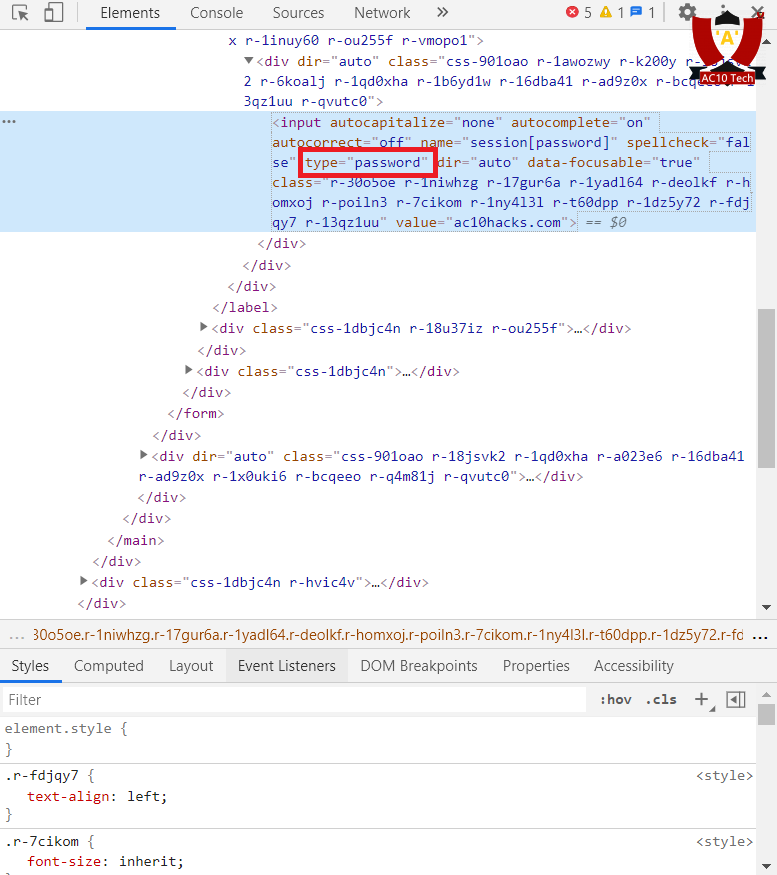The height and width of the screenshot is (875, 777).
Task: Toggle :hov element state panel
Action: coord(616,699)
